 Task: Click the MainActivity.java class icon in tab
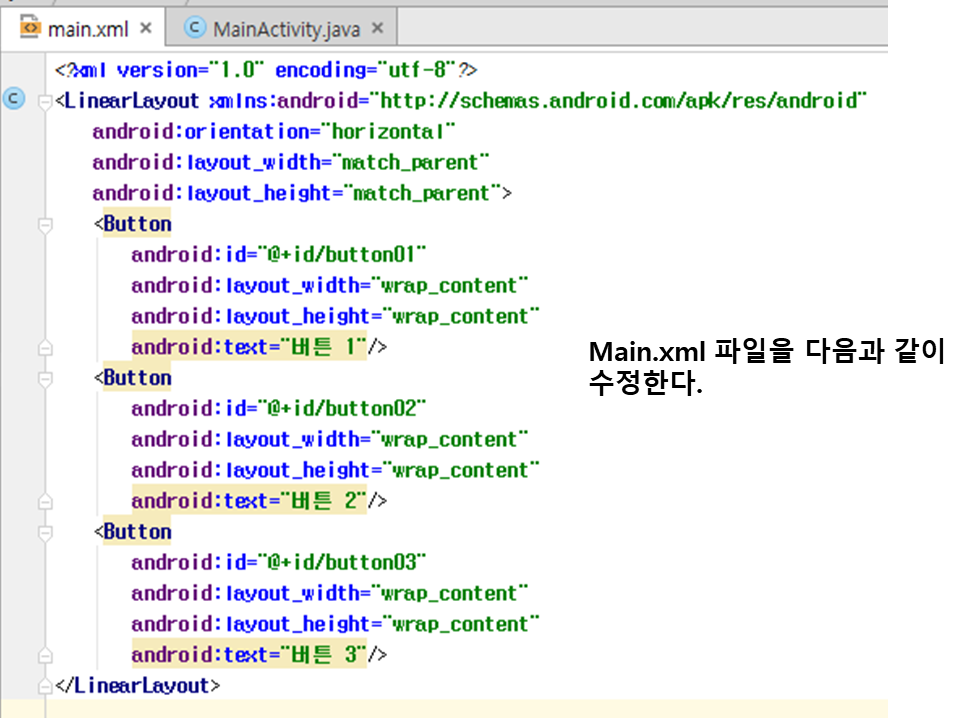[196, 29]
